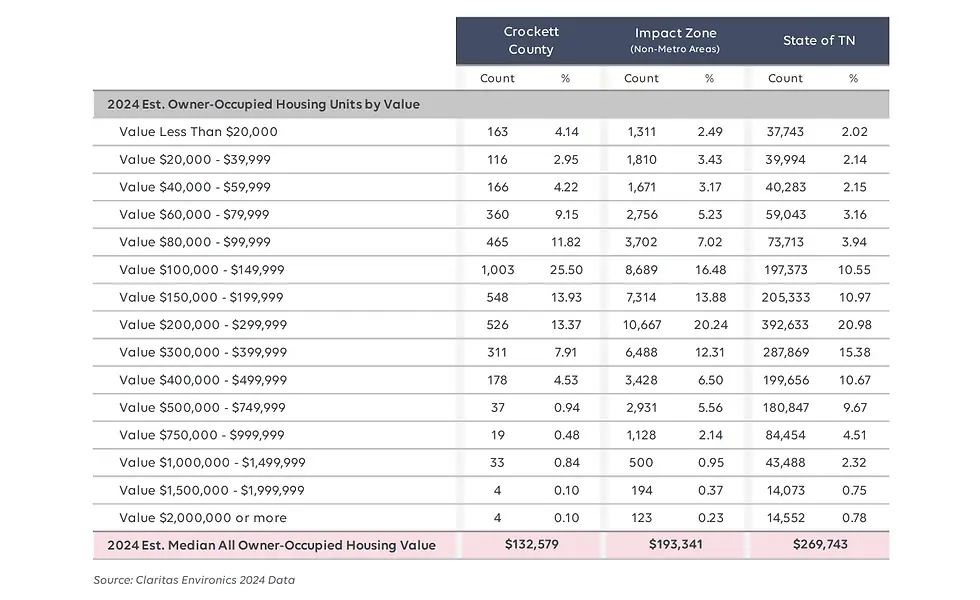
Task: Select Crockett count 465 cell
Action: pos(498,242)
